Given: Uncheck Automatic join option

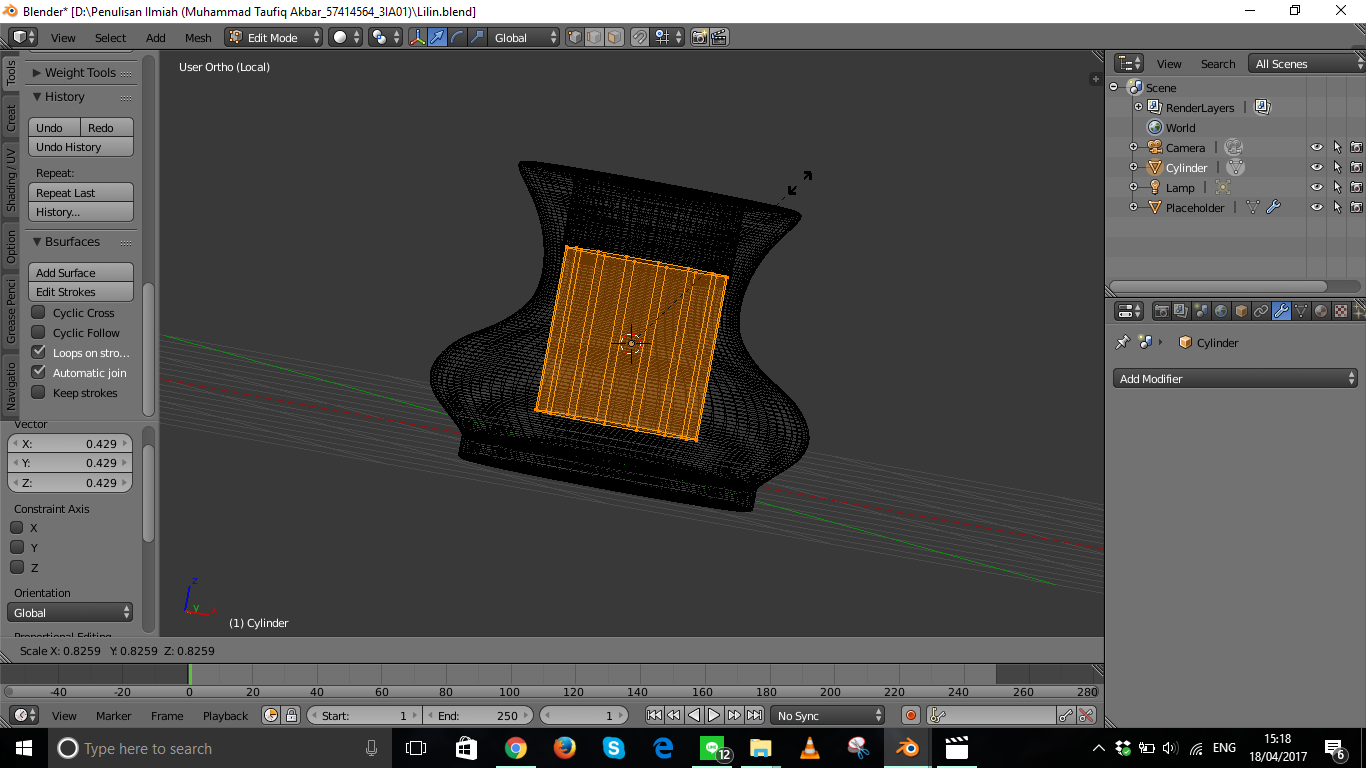Looking at the screenshot, I should click(x=38, y=372).
